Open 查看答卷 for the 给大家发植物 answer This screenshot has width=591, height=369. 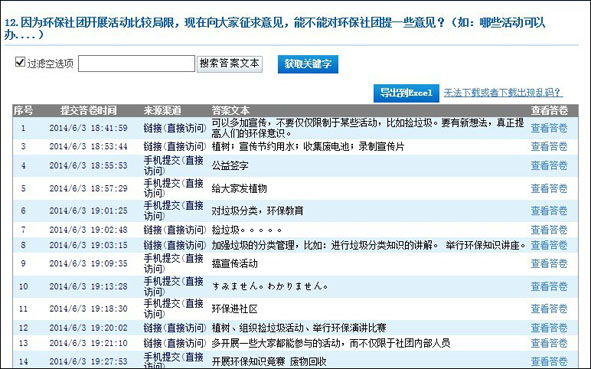(549, 188)
